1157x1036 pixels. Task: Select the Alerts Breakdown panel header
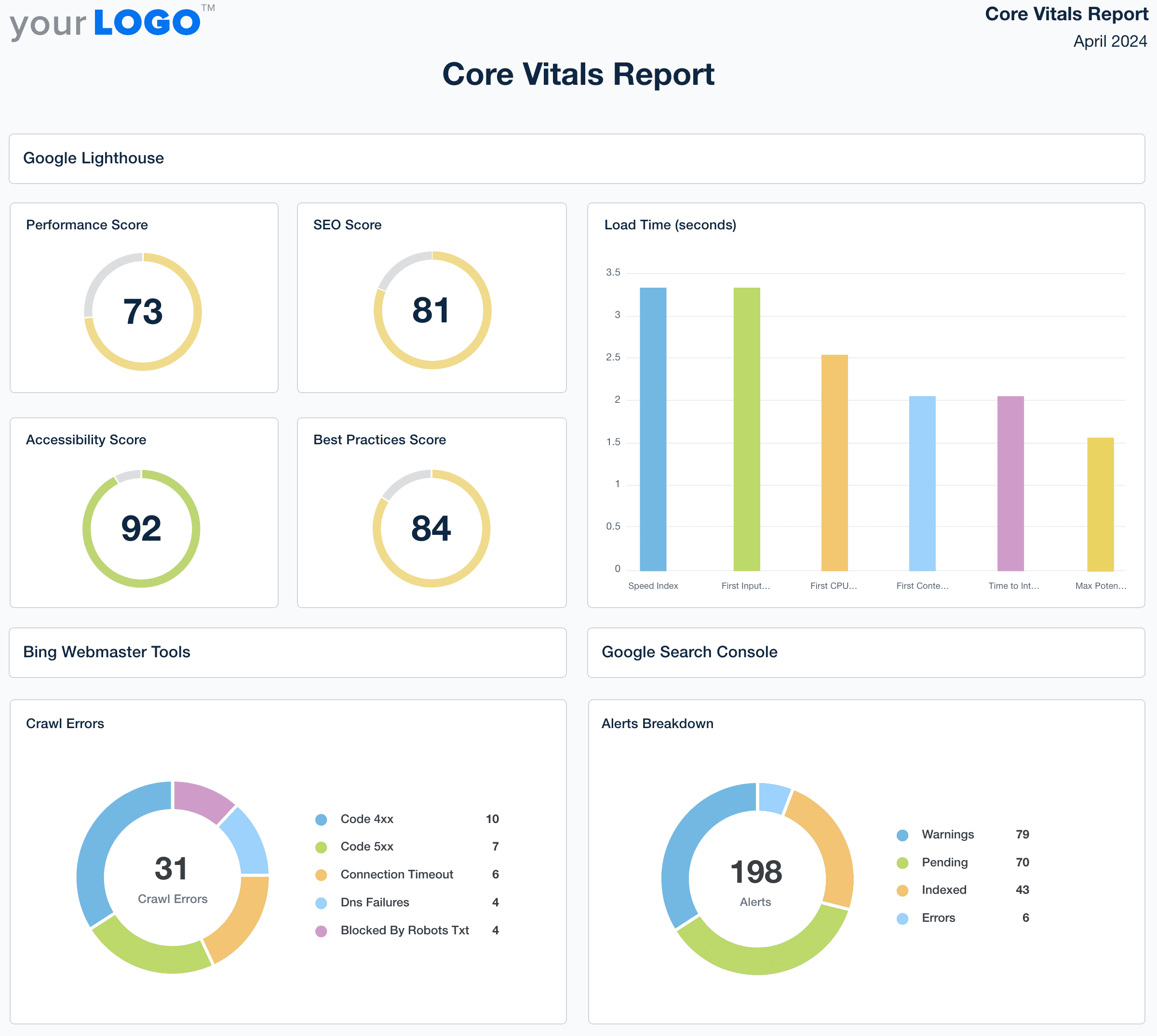click(x=657, y=723)
